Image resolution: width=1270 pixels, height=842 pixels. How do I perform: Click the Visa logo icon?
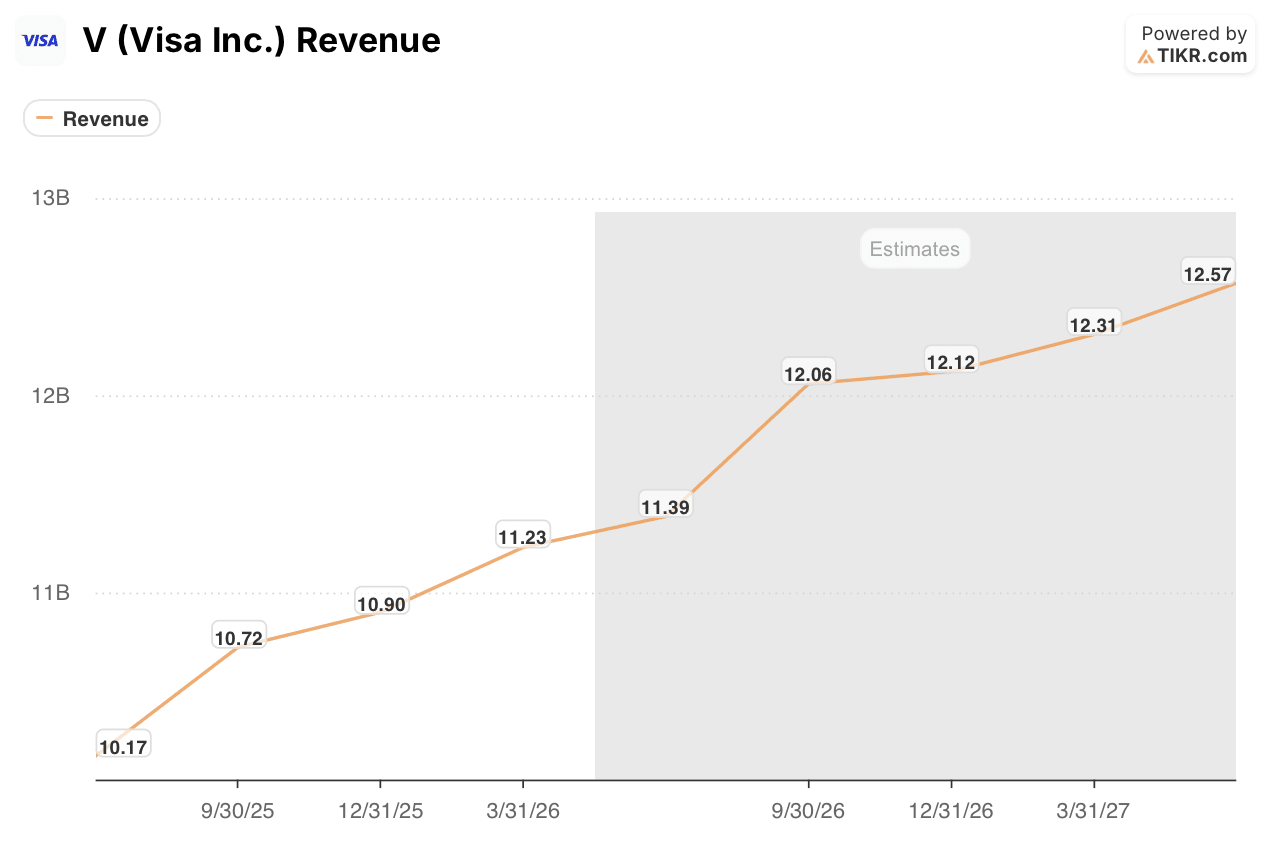41,41
